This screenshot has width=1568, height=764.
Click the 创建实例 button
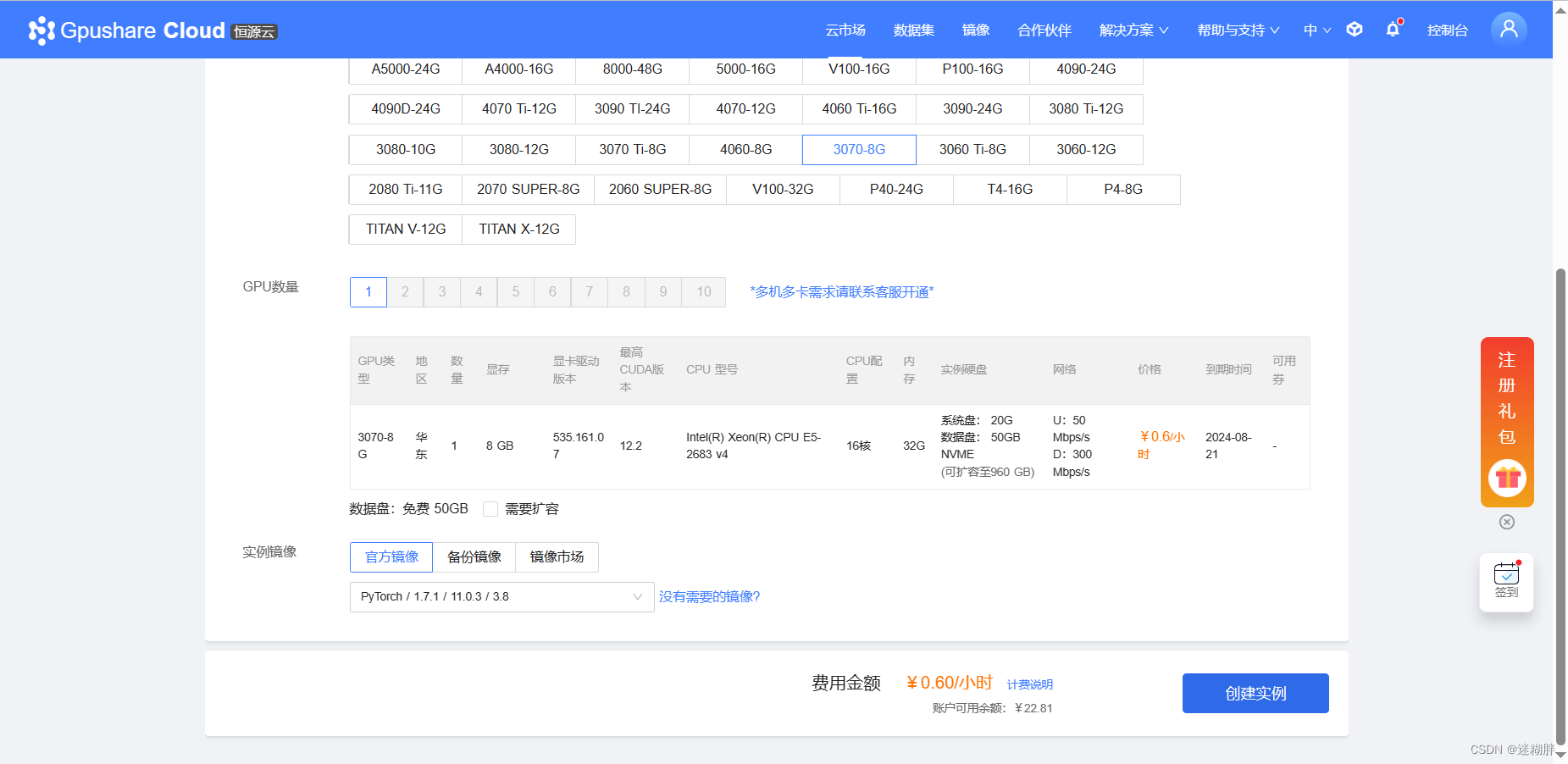pyautogui.click(x=1255, y=694)
